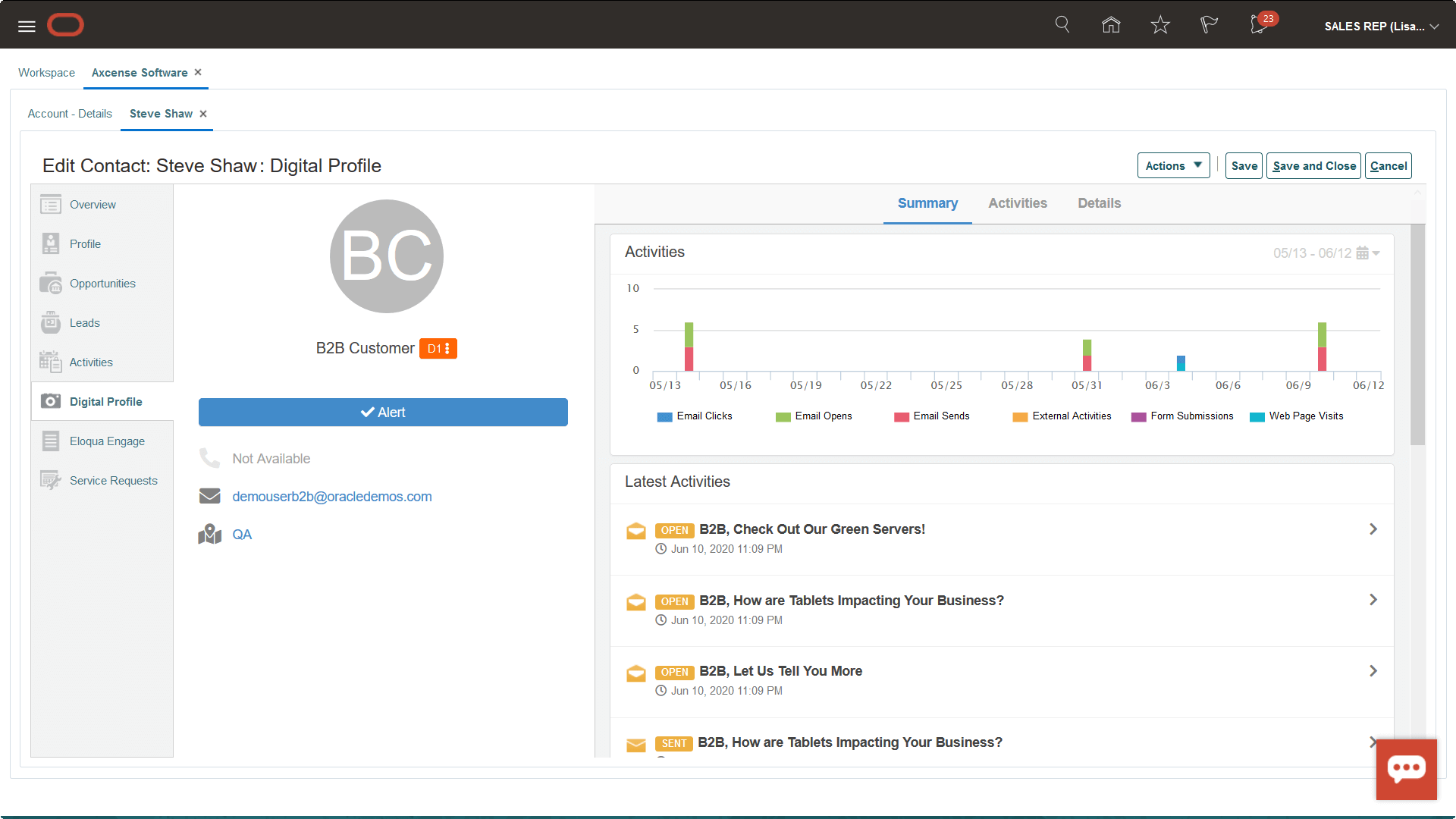Viewport: 1456px width, 819px height.
Task: Select the Profile sidebar icon
Action: click(x=50, y=243)
